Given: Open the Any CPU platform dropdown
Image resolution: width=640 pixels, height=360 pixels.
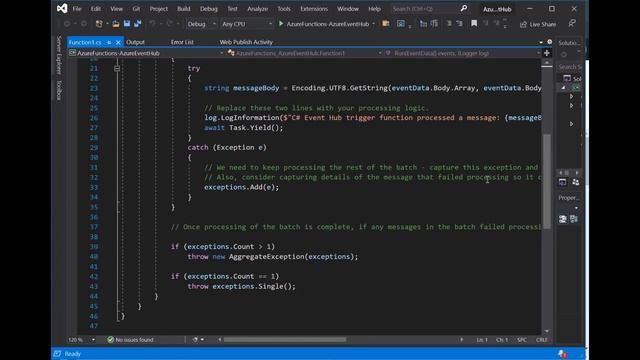Looking at the screenshot, I should pyautogui.click(x=247, y=24).
